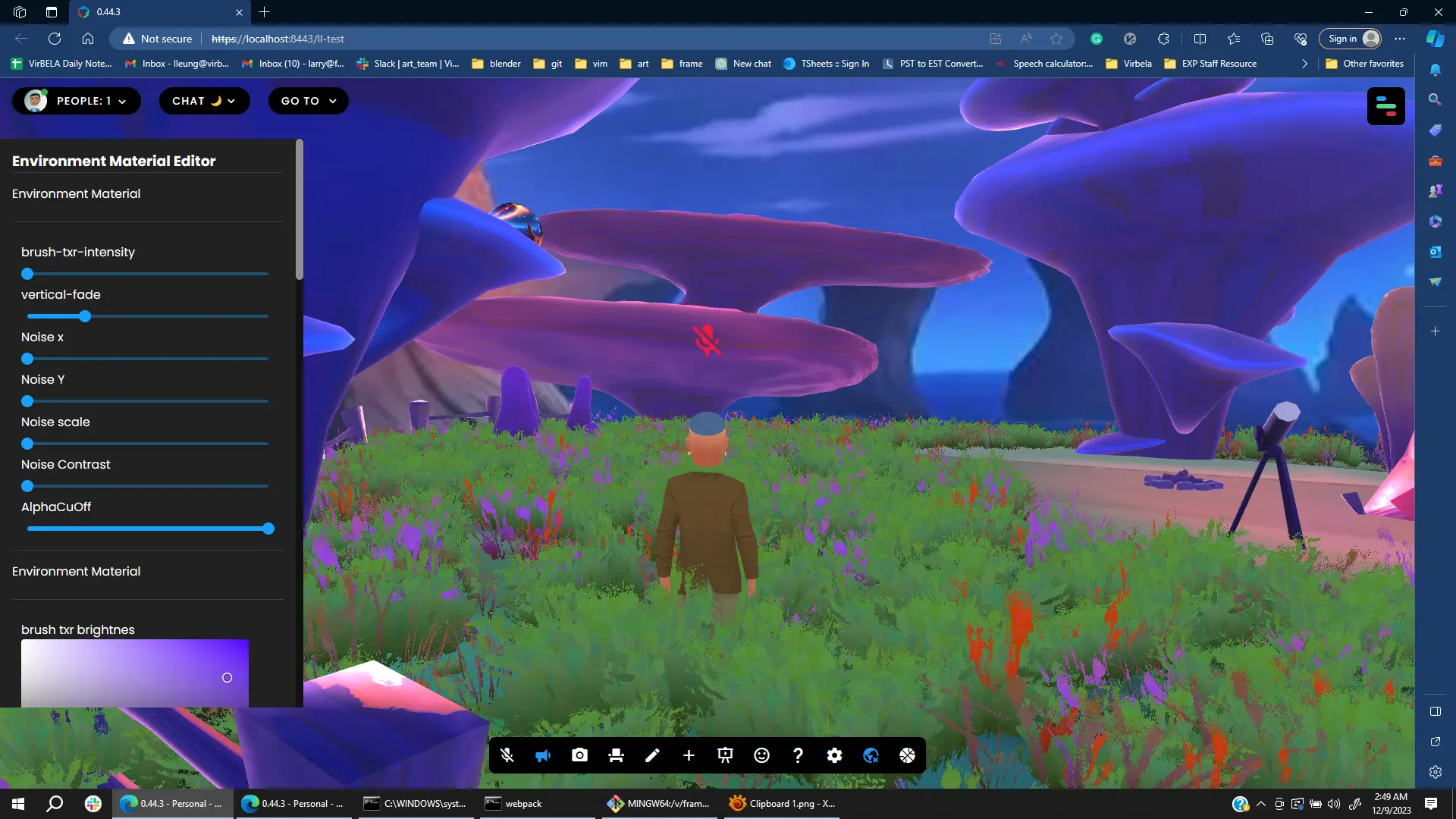Click the plus add-object icon
Image resolution: width=1456 pixels, height=819 pixels.
click(689, 755)
